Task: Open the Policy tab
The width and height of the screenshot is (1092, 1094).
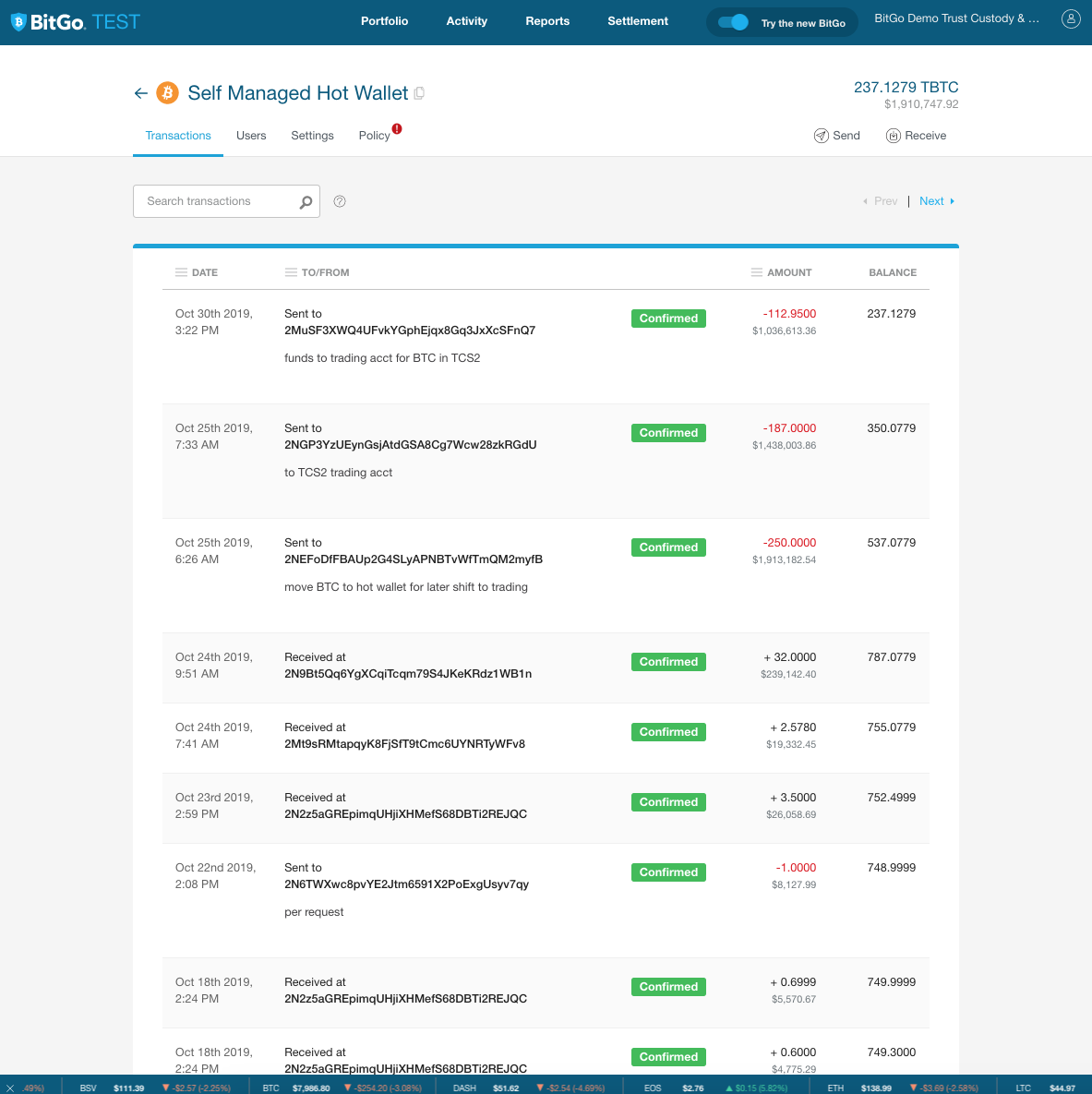Action: coord(374,136)
